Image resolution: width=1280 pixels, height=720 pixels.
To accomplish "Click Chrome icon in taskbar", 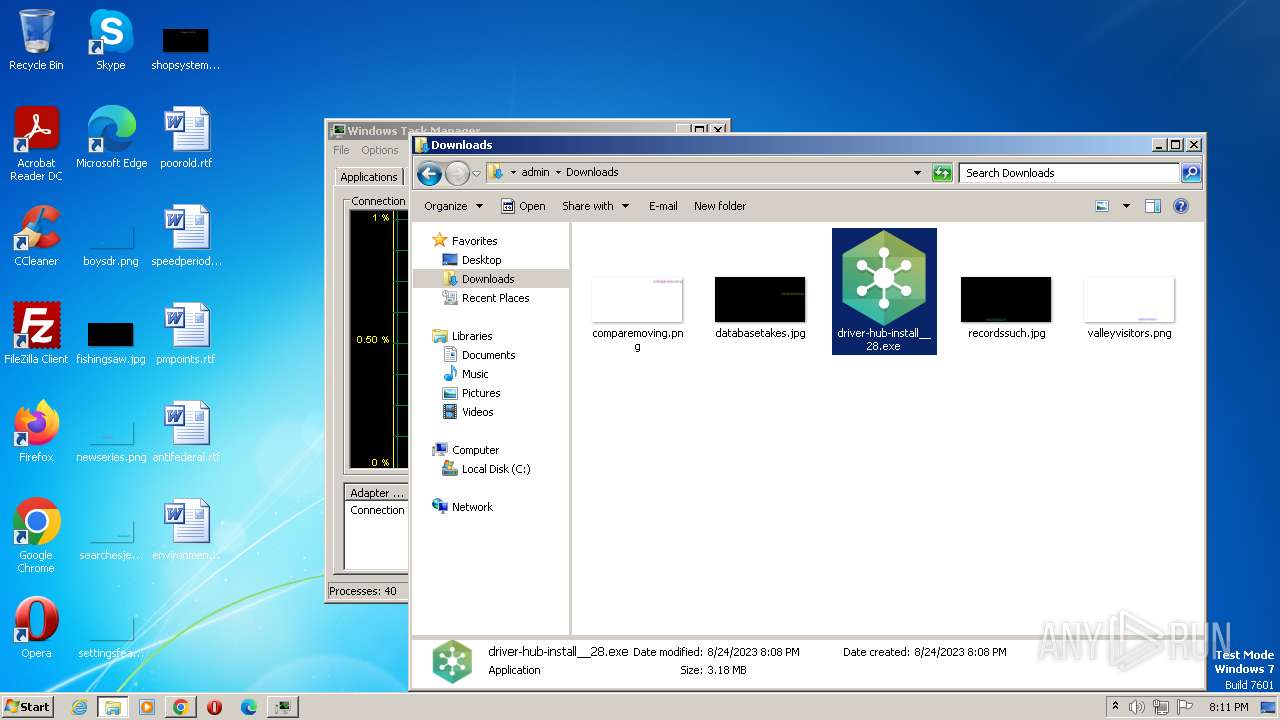I will coord(180,707).
